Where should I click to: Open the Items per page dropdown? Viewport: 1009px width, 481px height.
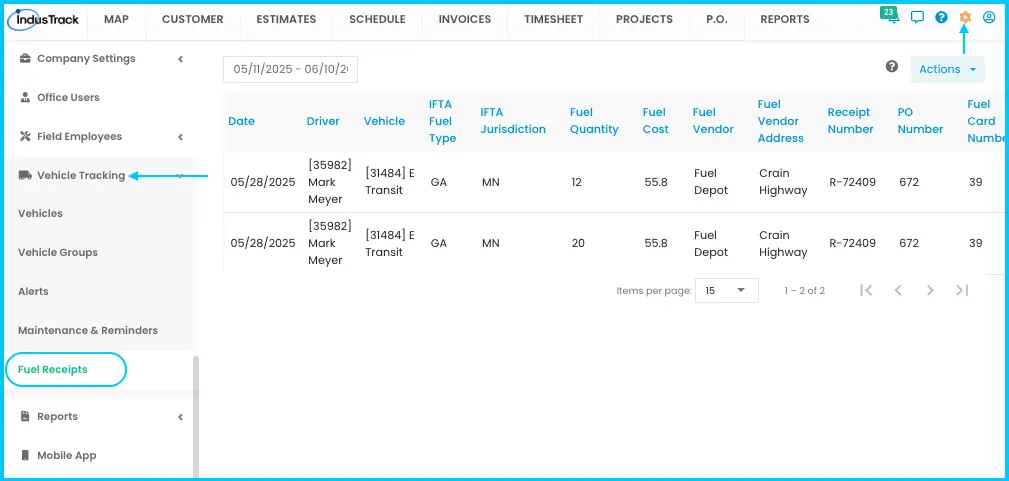coord(727,290)
